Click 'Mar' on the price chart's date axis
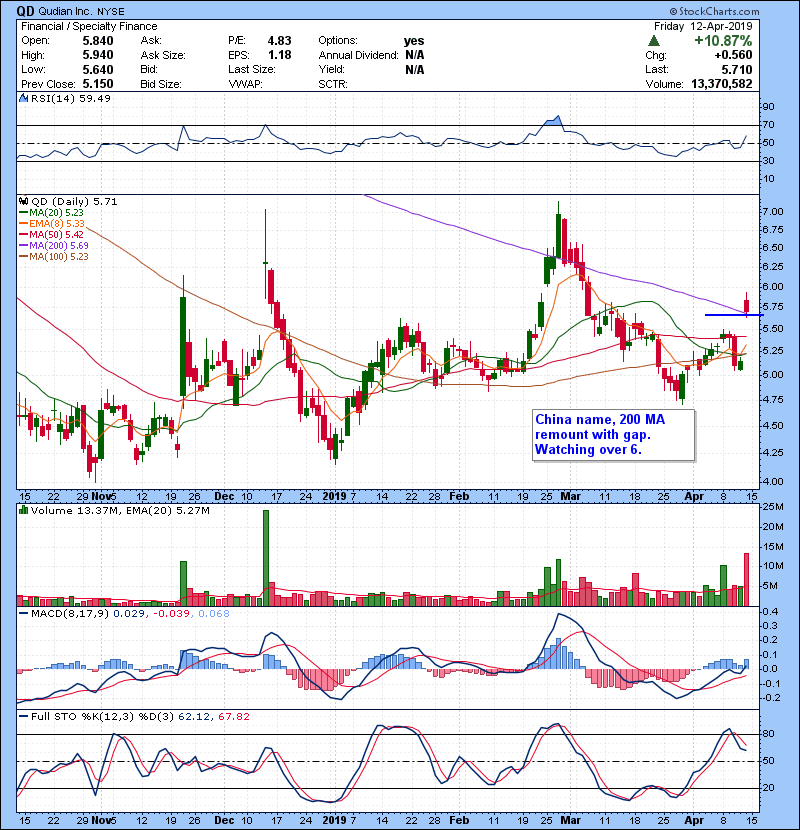 tap(571, 497)
